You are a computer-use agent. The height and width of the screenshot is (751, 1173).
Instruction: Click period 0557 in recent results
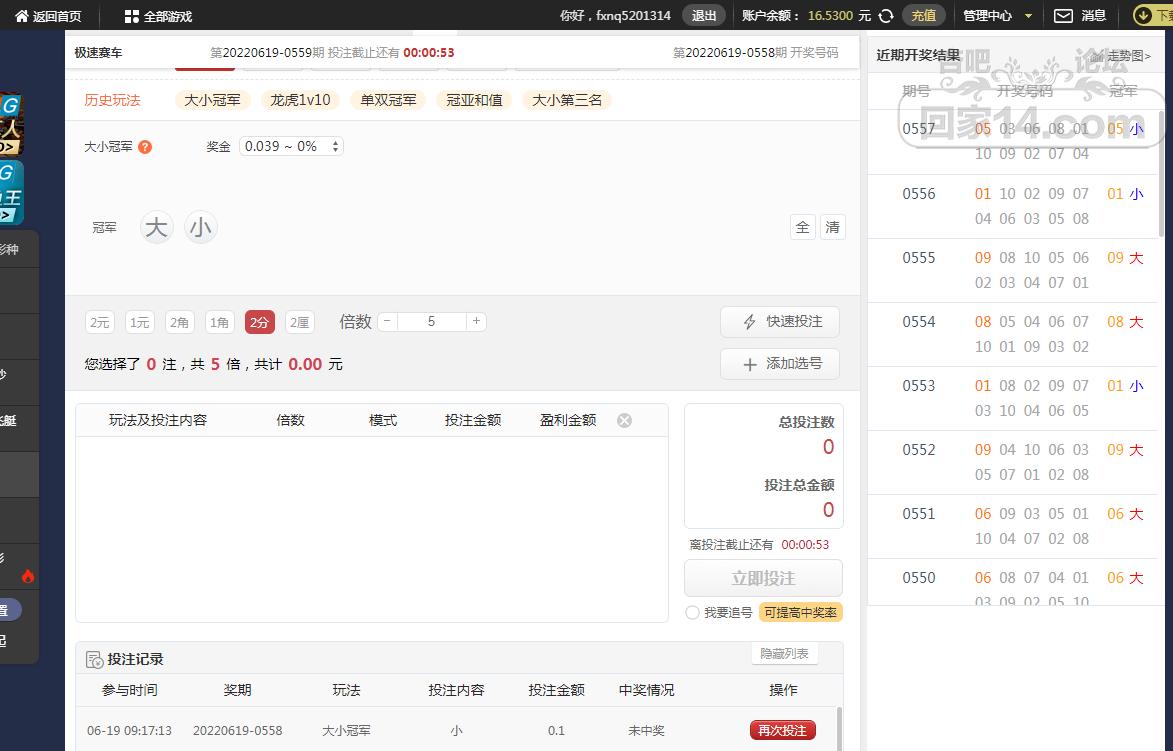(919, 129)
